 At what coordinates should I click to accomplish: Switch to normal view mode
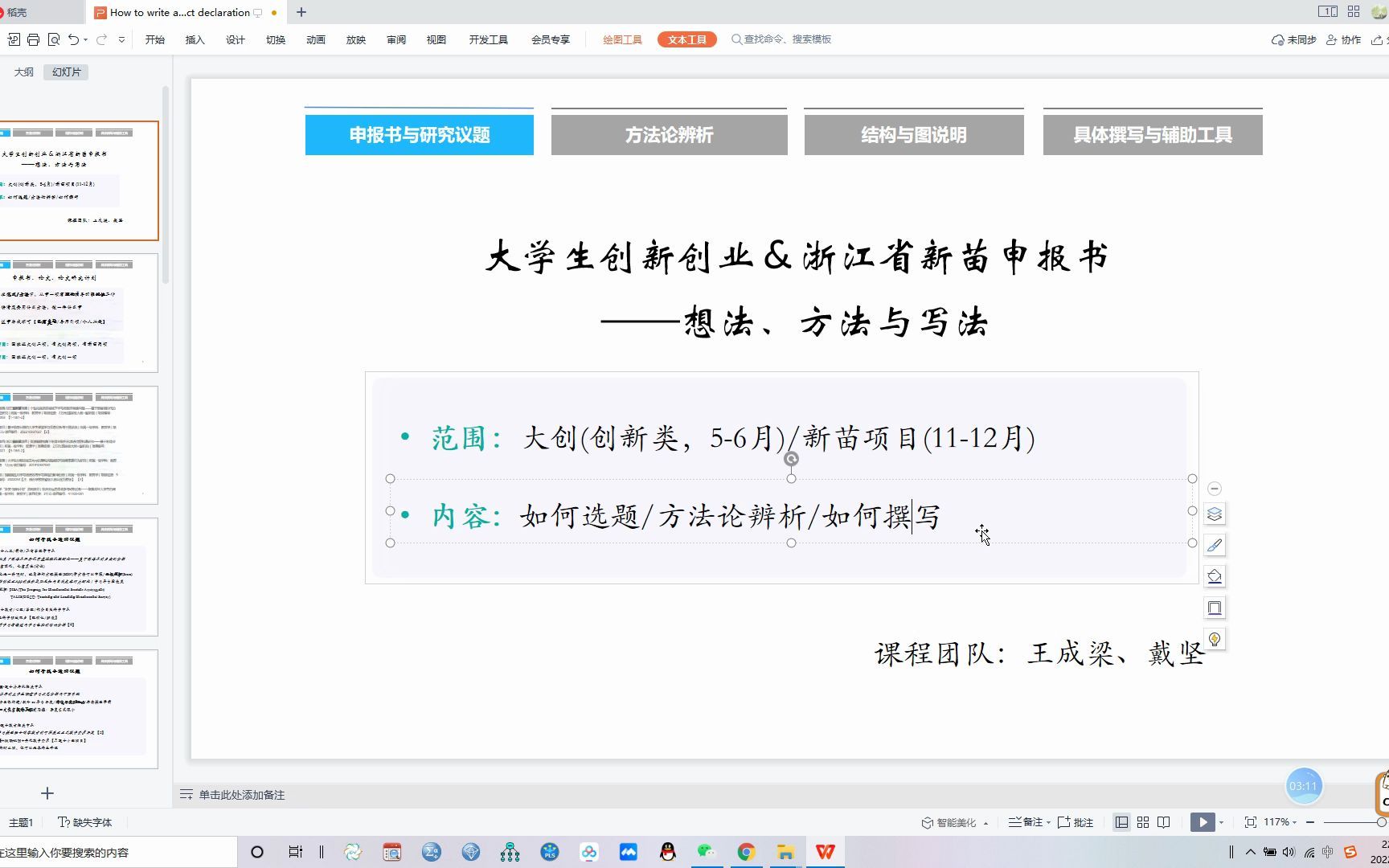[x=1121, y=822]
